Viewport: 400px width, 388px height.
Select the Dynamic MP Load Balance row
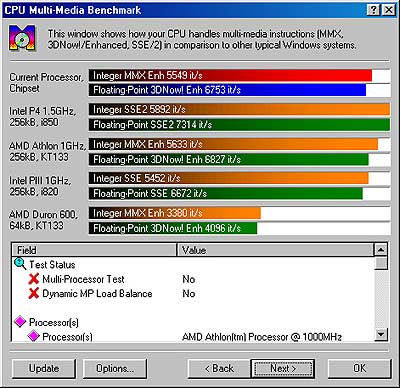coord(193,294)
